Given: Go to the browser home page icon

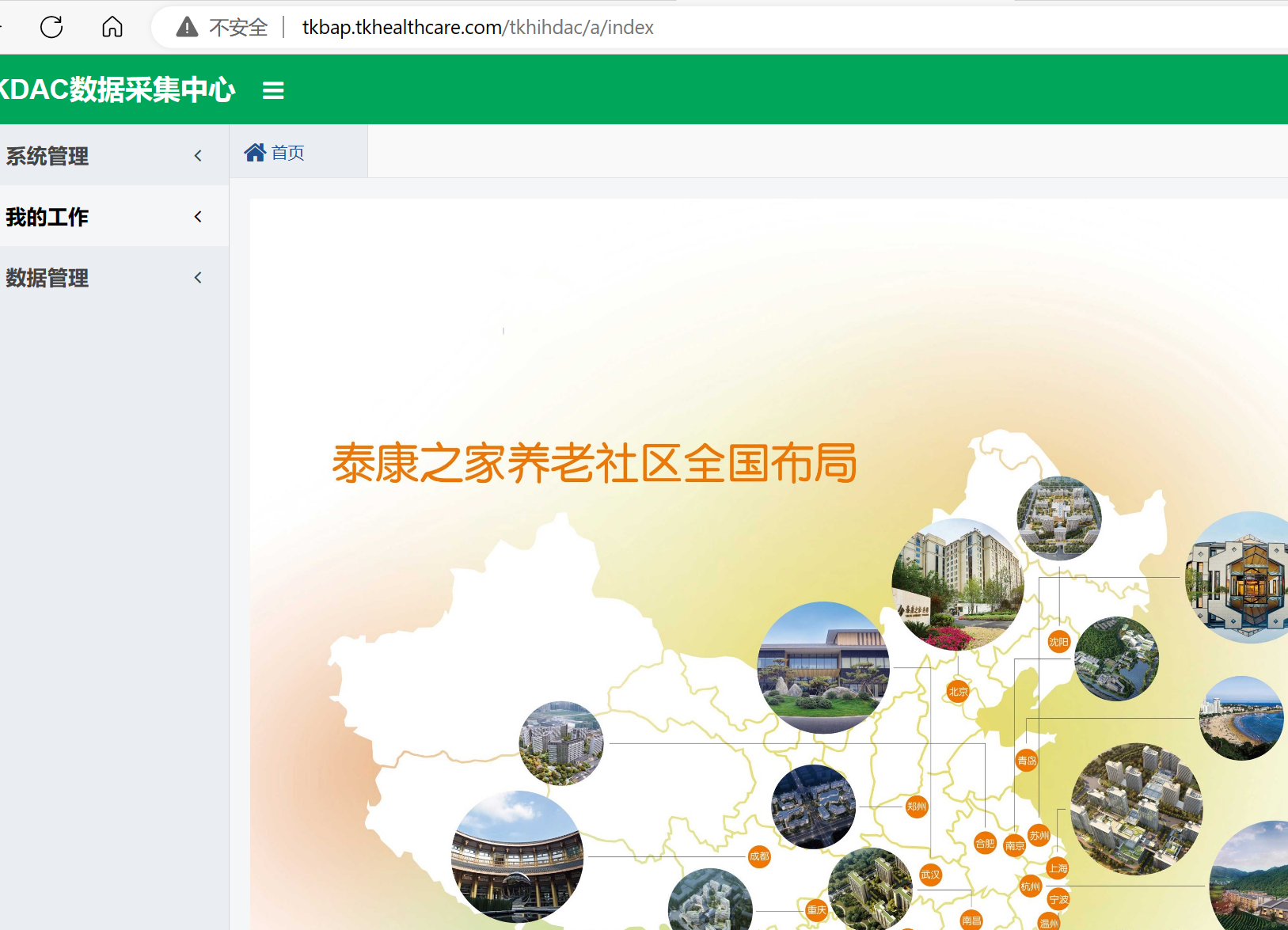Looking at the screenshot, I should click(x=112, y=27).
